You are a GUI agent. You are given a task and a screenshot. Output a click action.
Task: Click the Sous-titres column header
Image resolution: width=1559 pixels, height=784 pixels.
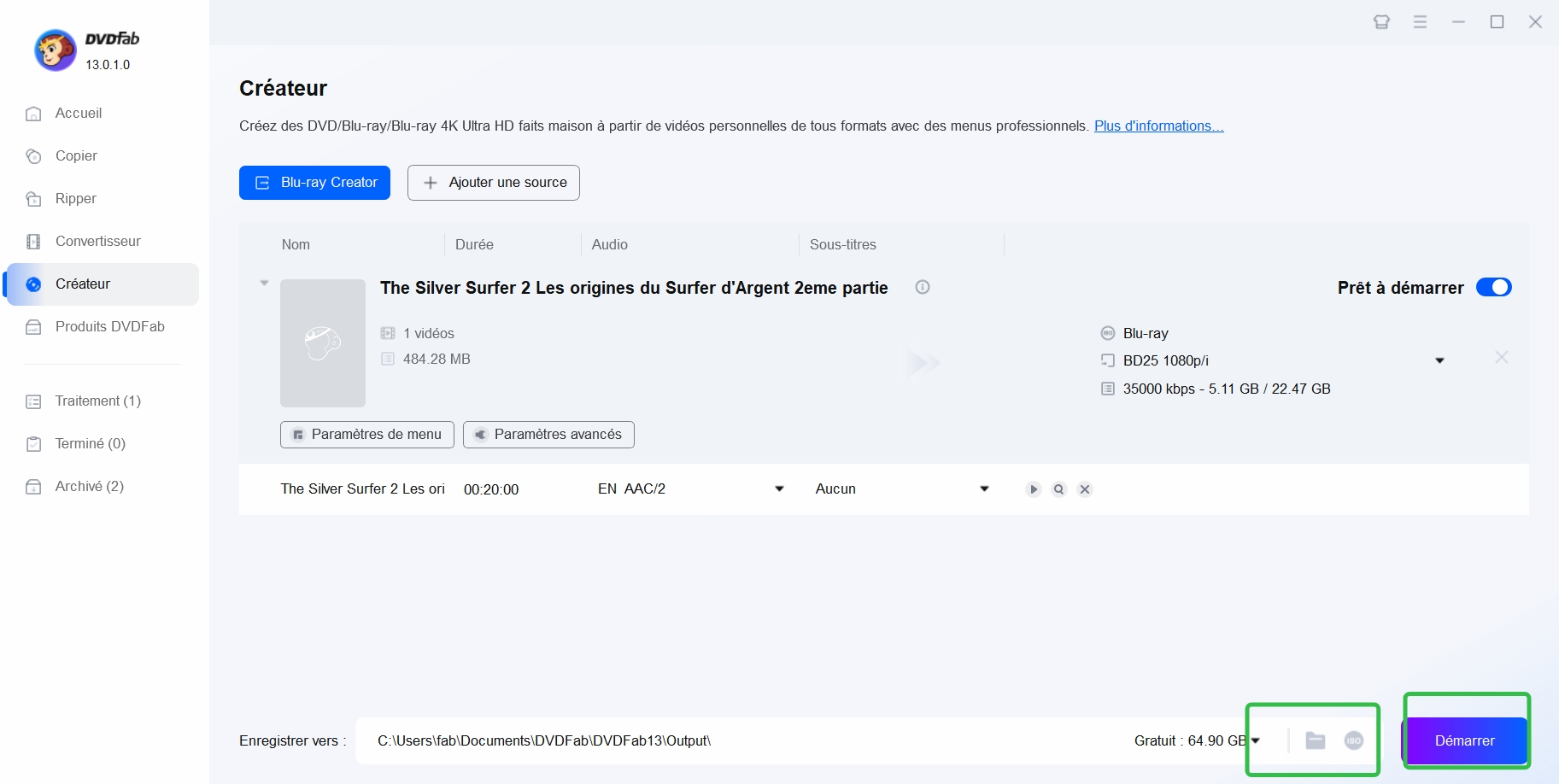coord(843,245)
